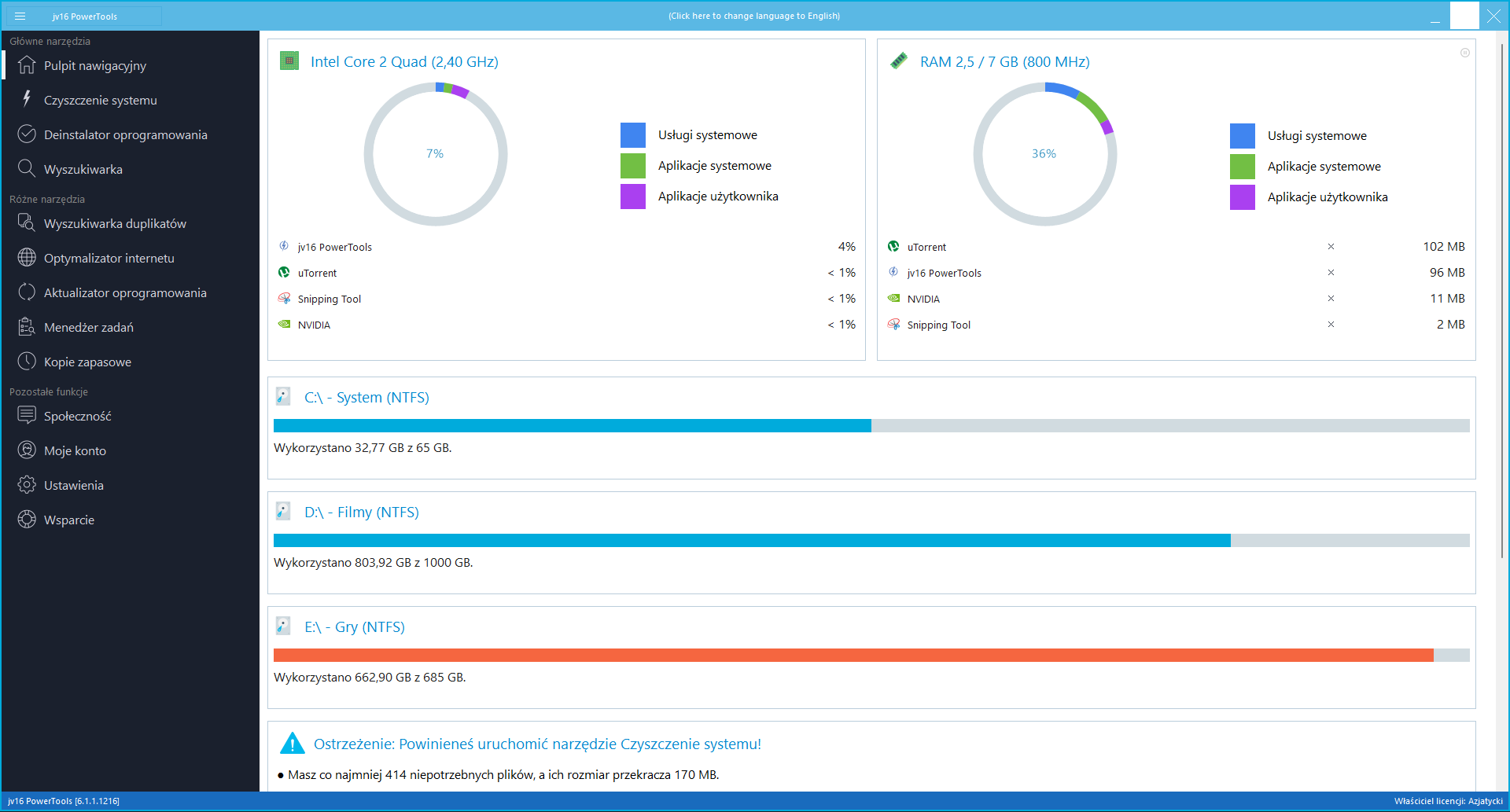Click CPU green Aplikacje systemowe swatch
The height and width of the screenshot is (812, 1510).
coord(633,166)
